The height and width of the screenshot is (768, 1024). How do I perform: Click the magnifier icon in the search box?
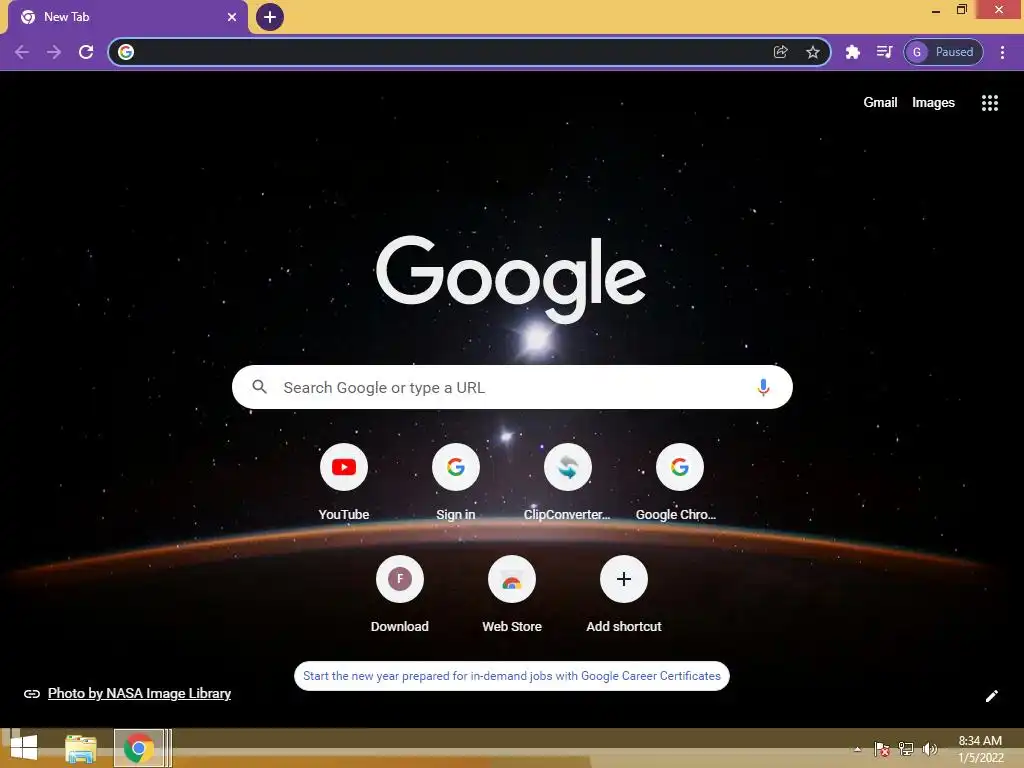pos(259,387)
